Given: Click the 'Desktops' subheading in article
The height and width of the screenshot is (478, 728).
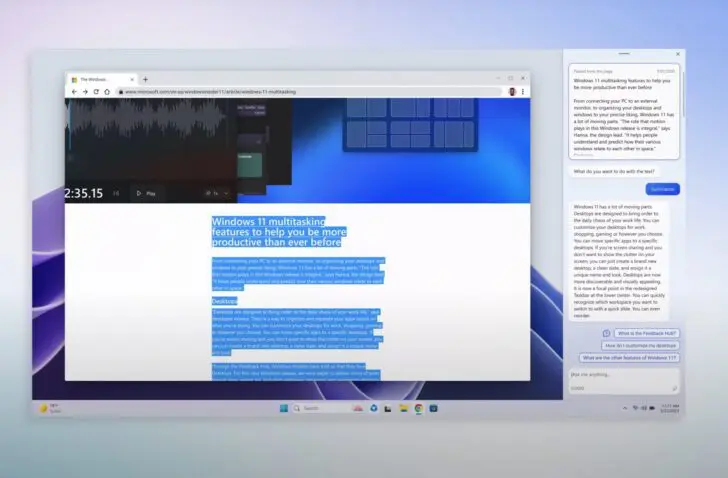Looking at the screenshot, I should [x=225, y=301].
